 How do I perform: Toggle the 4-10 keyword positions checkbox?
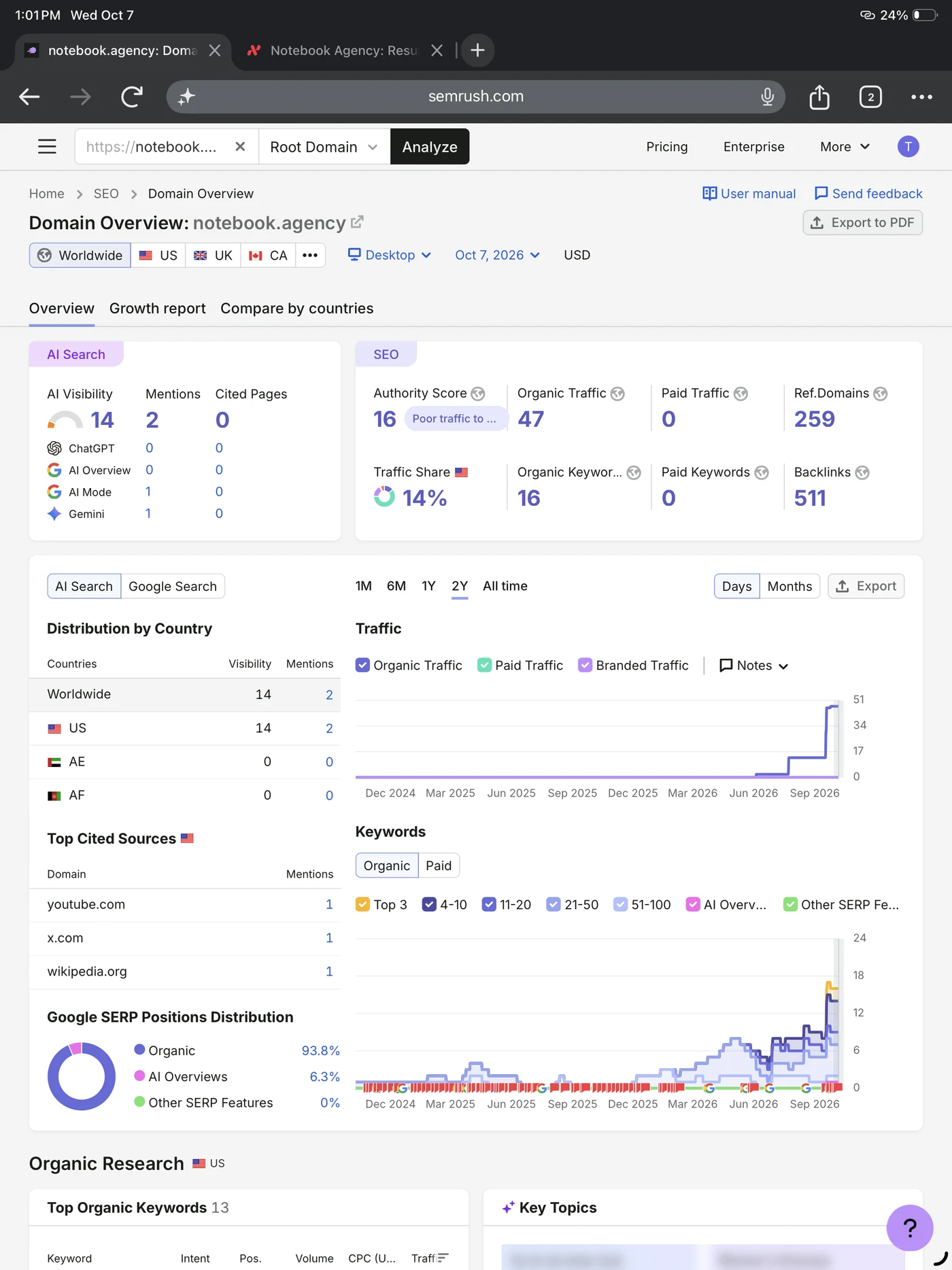pyautogui.click(x=429, y=904)
